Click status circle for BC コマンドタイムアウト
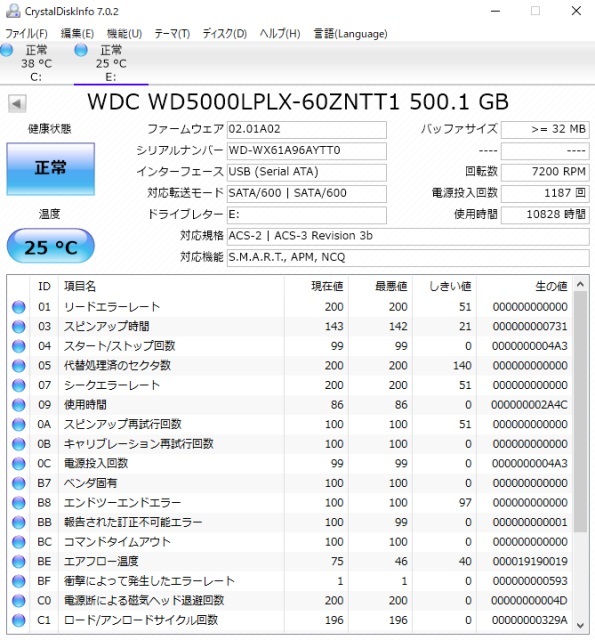This screenshot has width=595, height=640. pyautogui.click(x=18, y=542)
